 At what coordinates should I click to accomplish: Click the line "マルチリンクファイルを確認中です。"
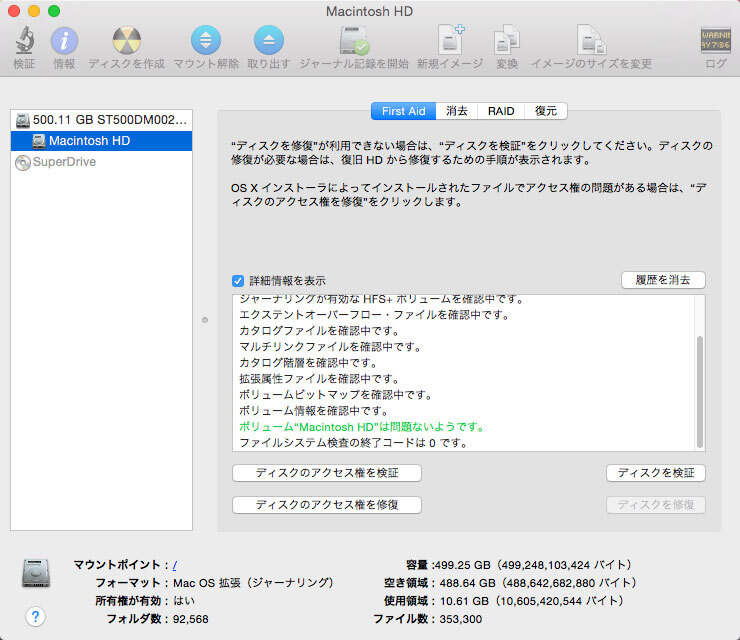pyautogui.click(x=331, y=347)
